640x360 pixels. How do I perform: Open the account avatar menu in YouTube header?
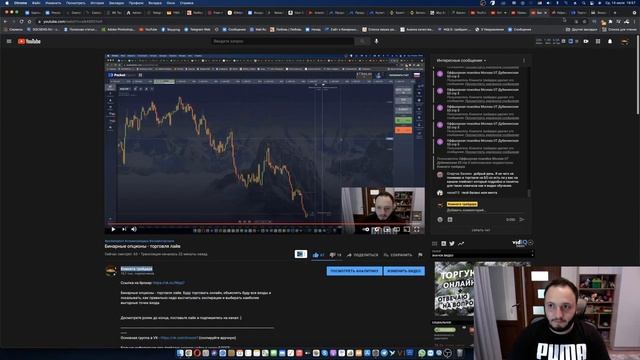coord(624,41)
